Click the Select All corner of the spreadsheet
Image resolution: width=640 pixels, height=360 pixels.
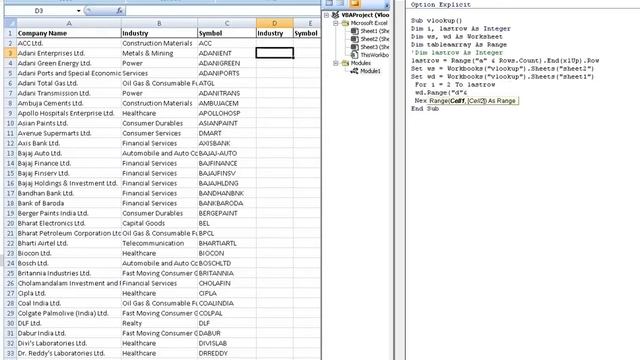[x=10, y=23]
